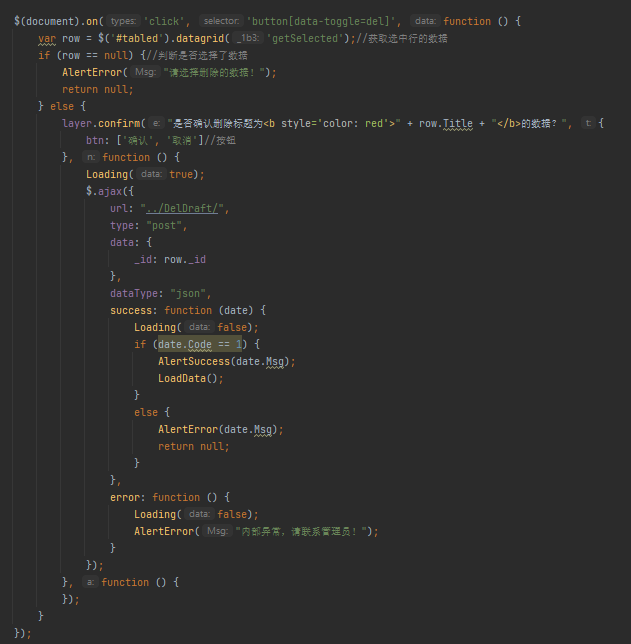
Task: Click the '_id' key inside data object
Action: point(143,260)
